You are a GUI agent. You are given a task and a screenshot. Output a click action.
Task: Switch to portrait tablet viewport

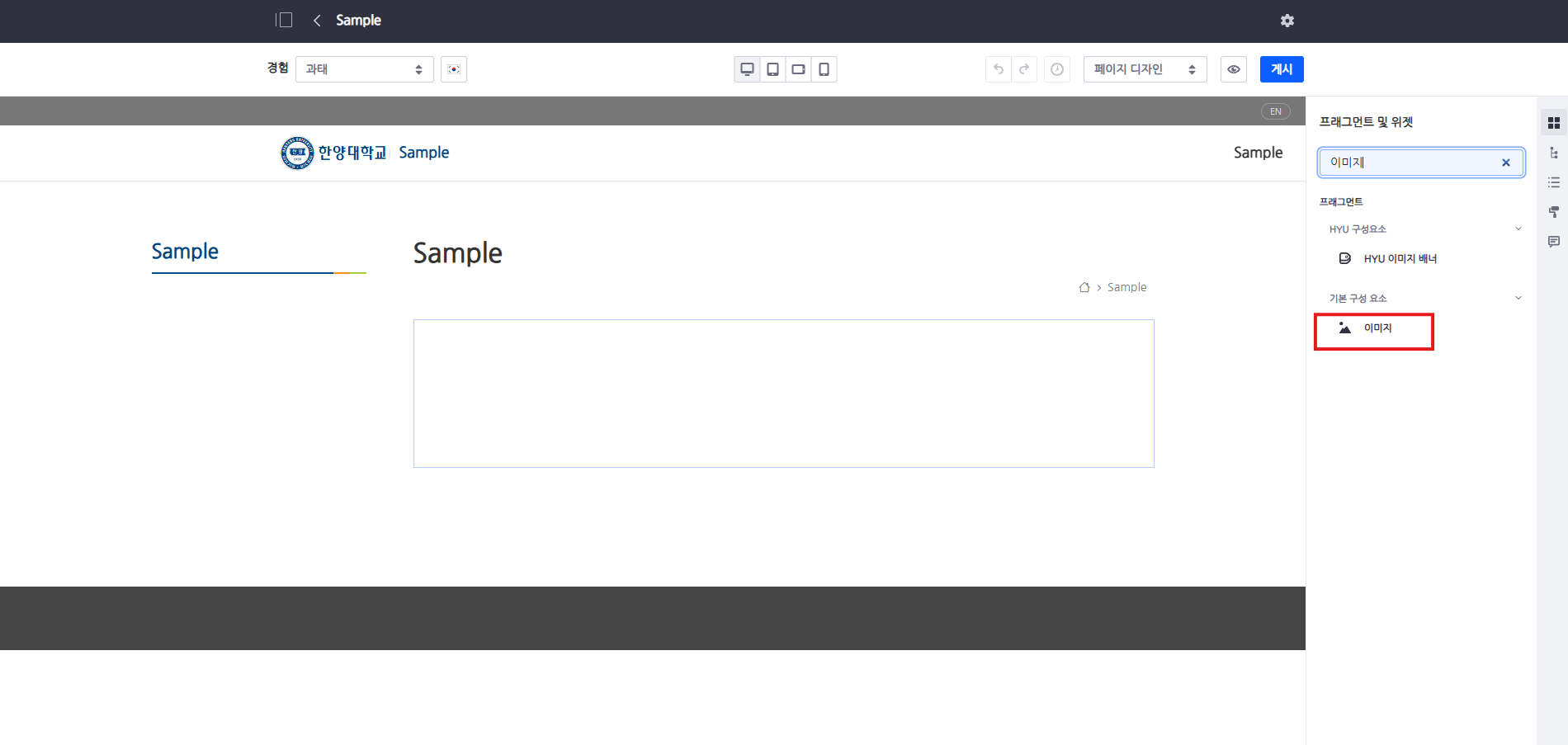772,69
